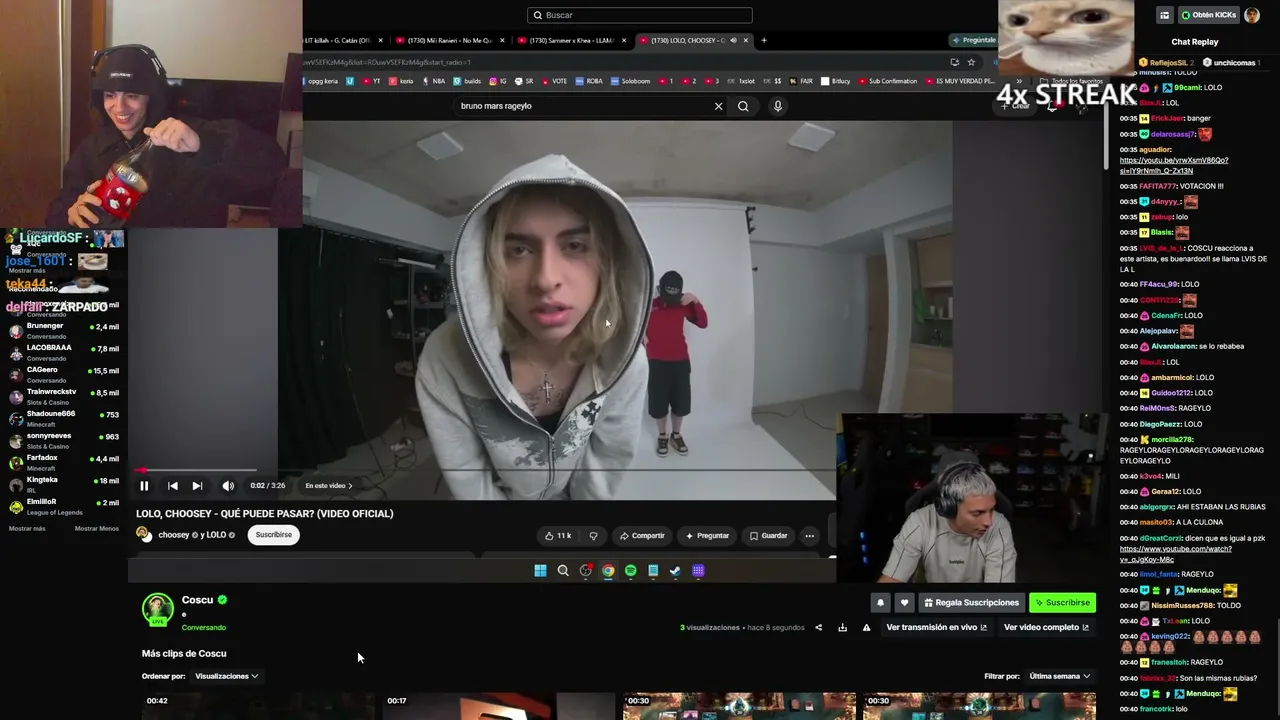Skip to next video in YouTube player
Viewport: 1280px width, 720px height.
point(197,486)
